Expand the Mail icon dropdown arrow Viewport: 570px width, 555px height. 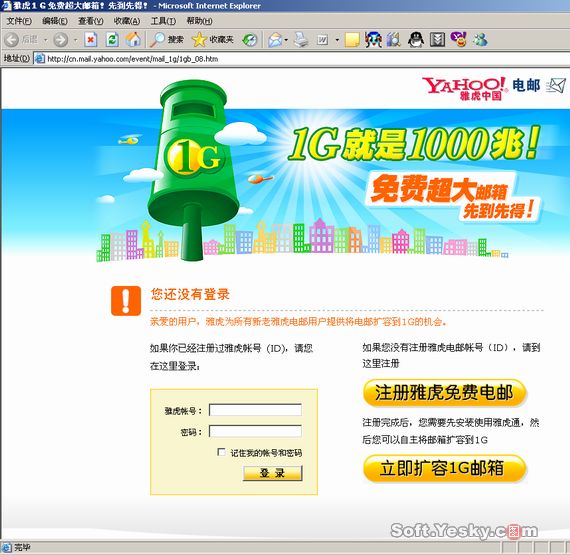pyautogui.click(x=286, y=40)
